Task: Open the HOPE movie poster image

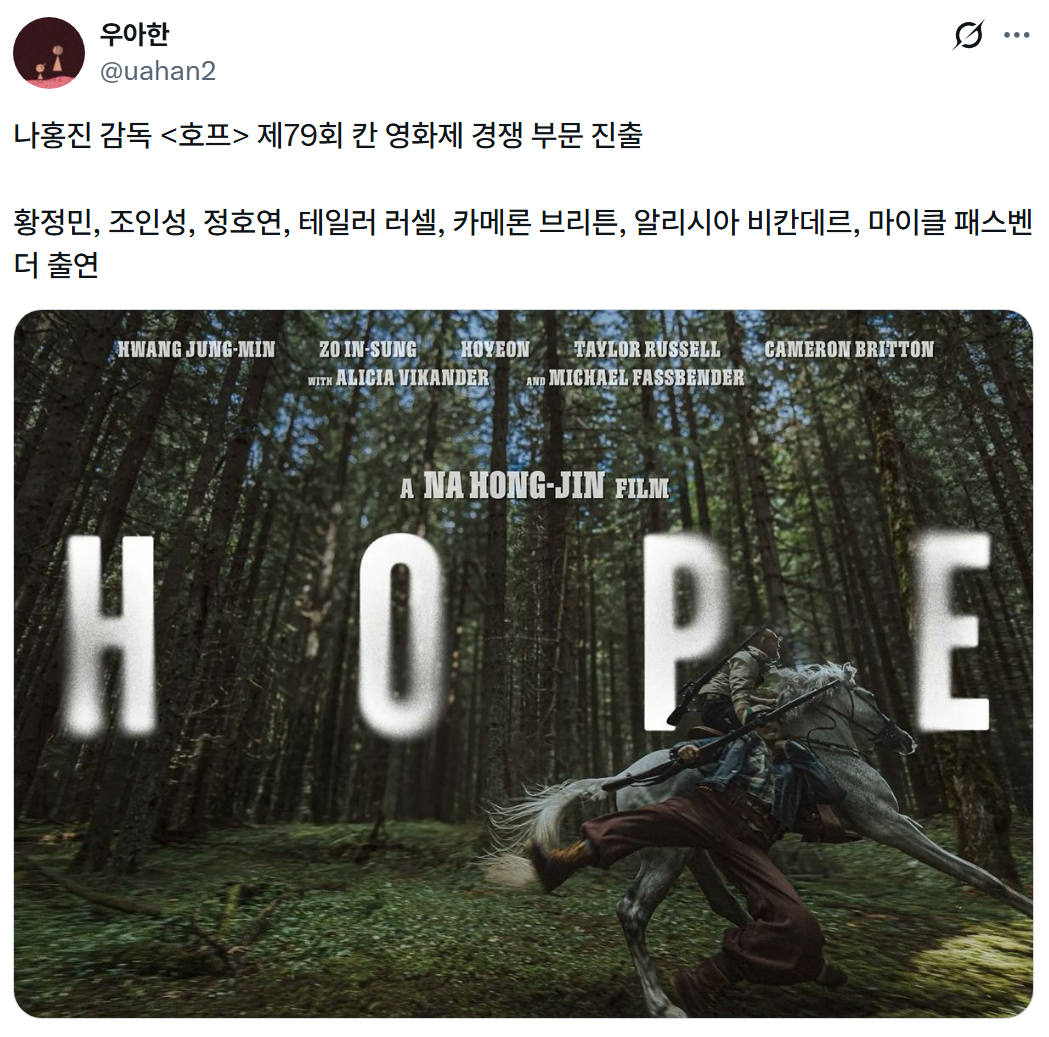Action: (x=524, y=664)
